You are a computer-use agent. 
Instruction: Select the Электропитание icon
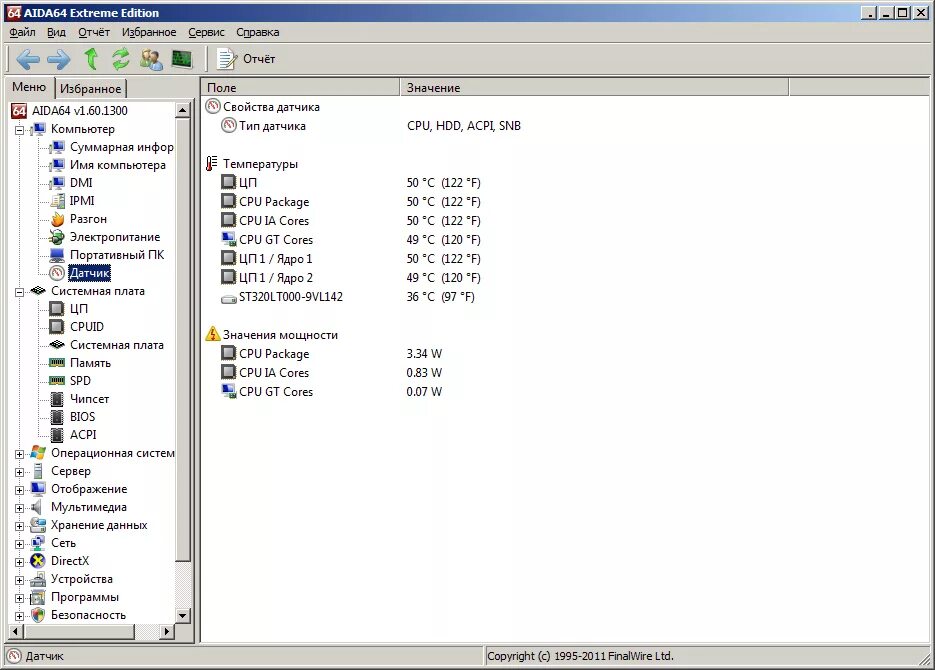(57, 237)
